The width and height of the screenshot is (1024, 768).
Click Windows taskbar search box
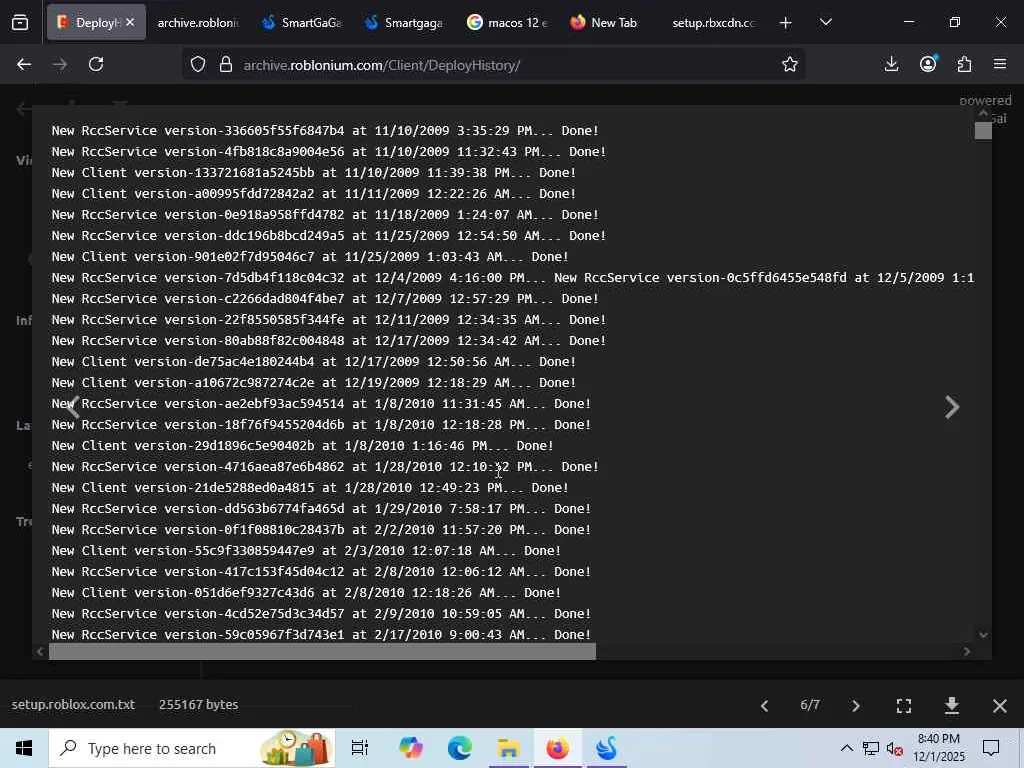click(192, 748)
